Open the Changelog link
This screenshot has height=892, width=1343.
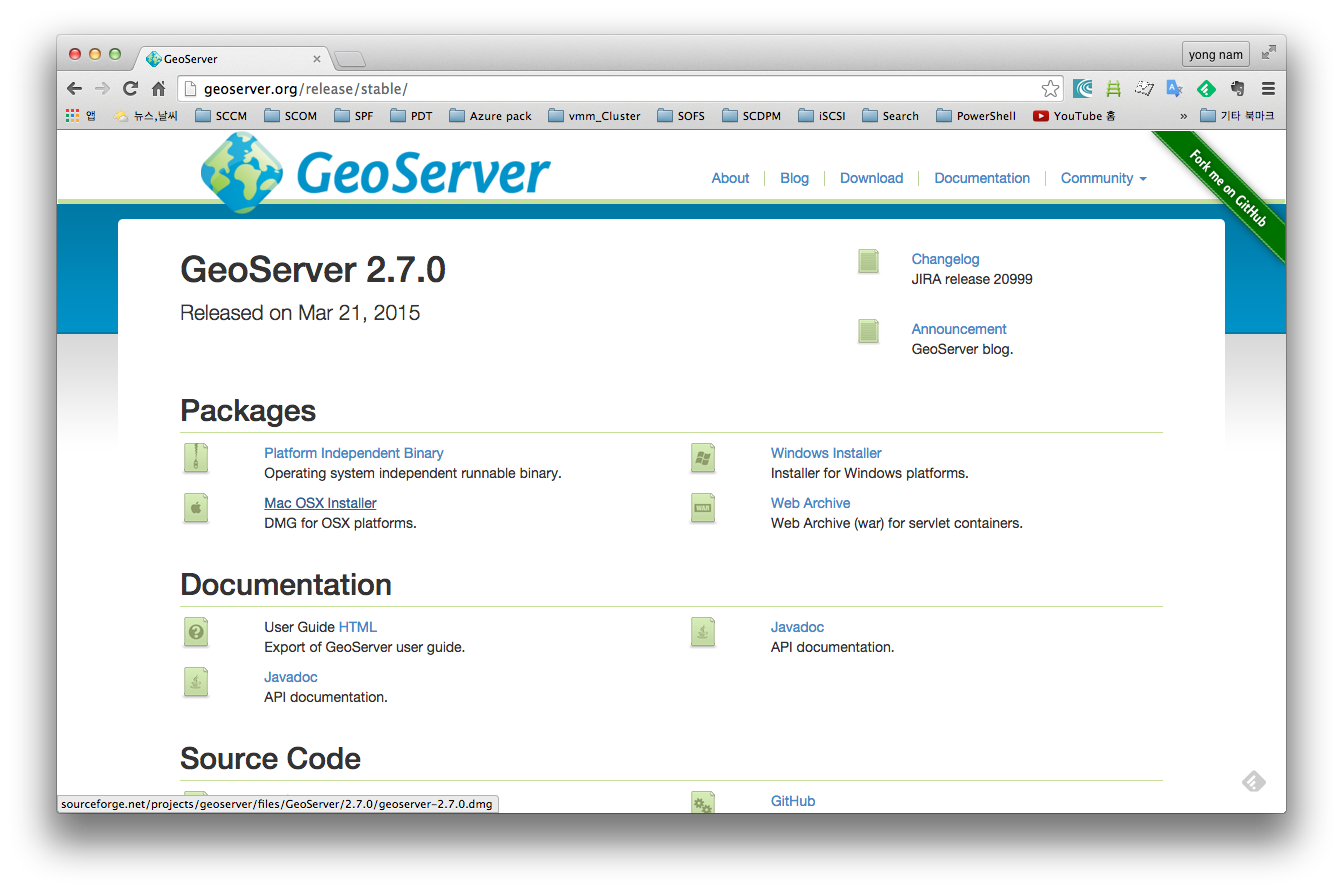[945, 259]
